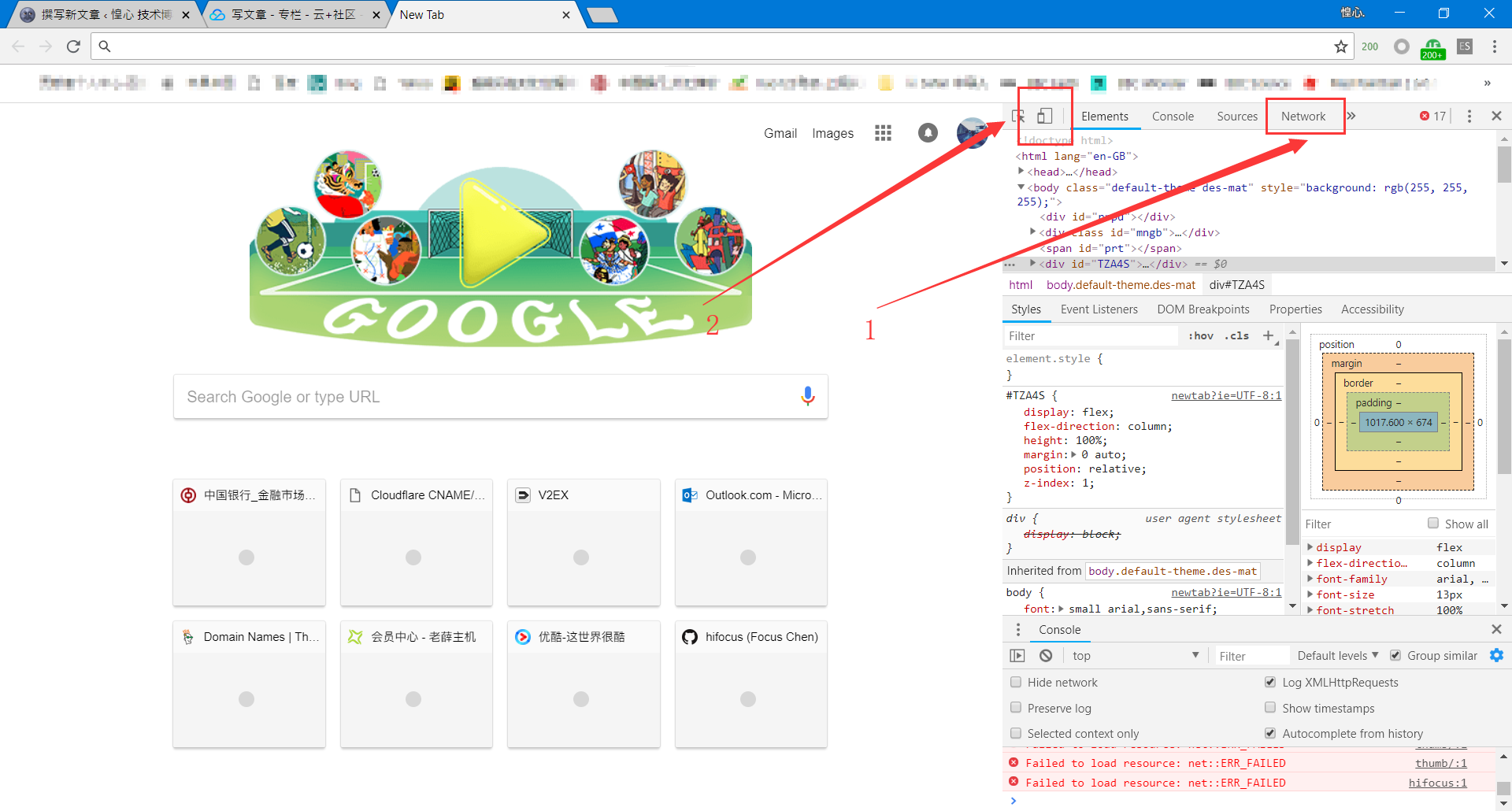Click the red error count indicator

coord(1433,116)
